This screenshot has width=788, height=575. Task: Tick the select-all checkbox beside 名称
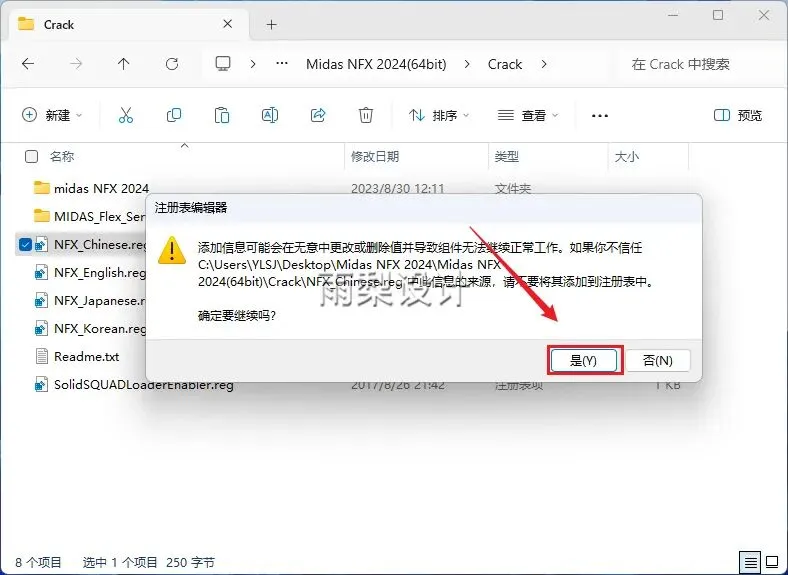(31, 156)
